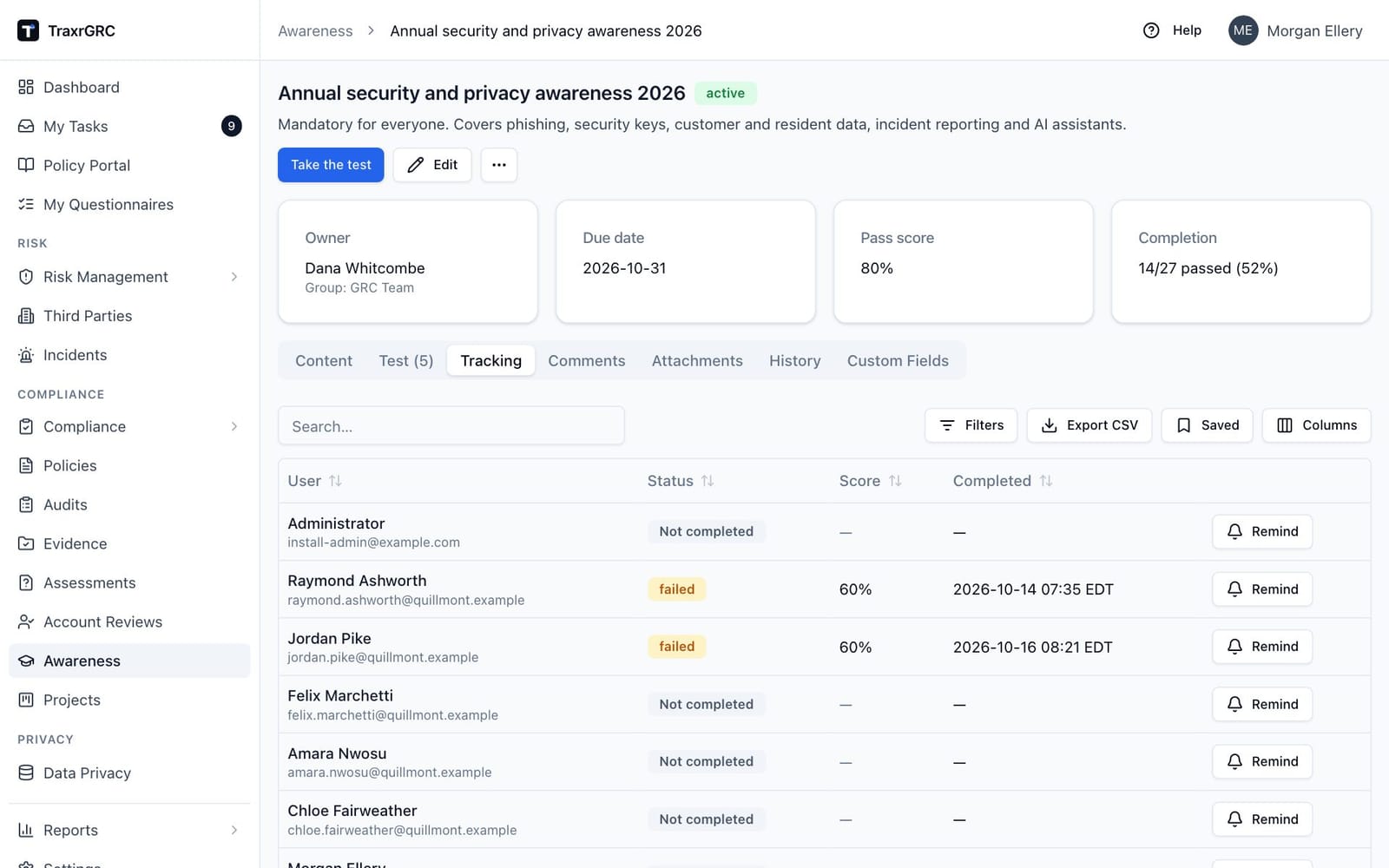Click the Morgan Ellery user name
Image resolution: width=1389 pixels, height=868 pixels.
[1314, 30]
